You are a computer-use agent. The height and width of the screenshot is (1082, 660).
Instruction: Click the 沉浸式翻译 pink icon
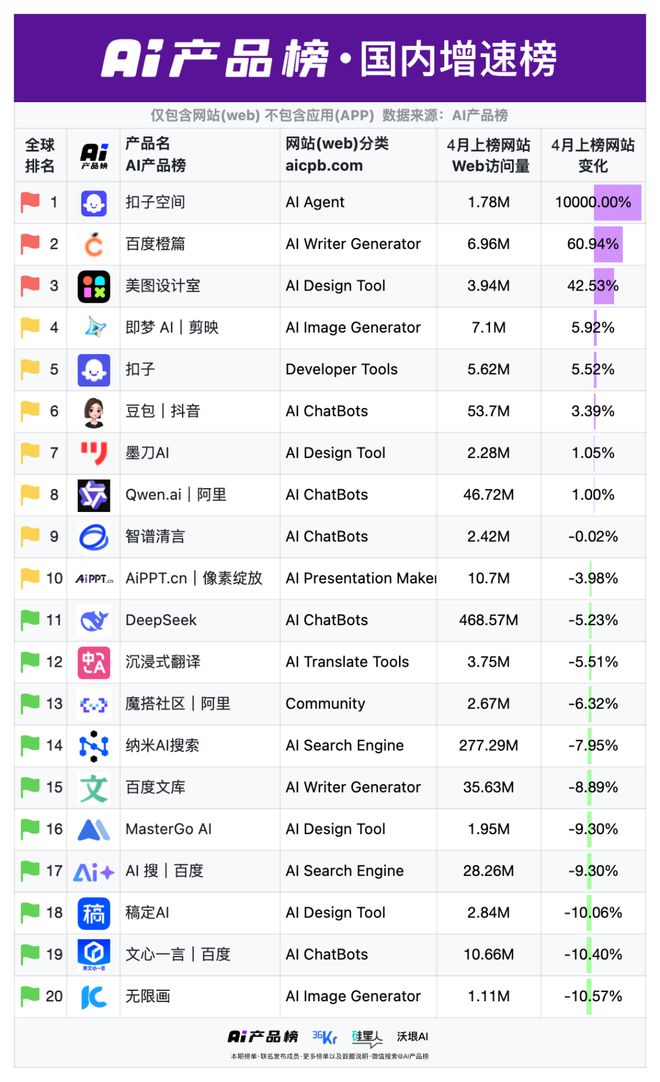pos(93,662)
